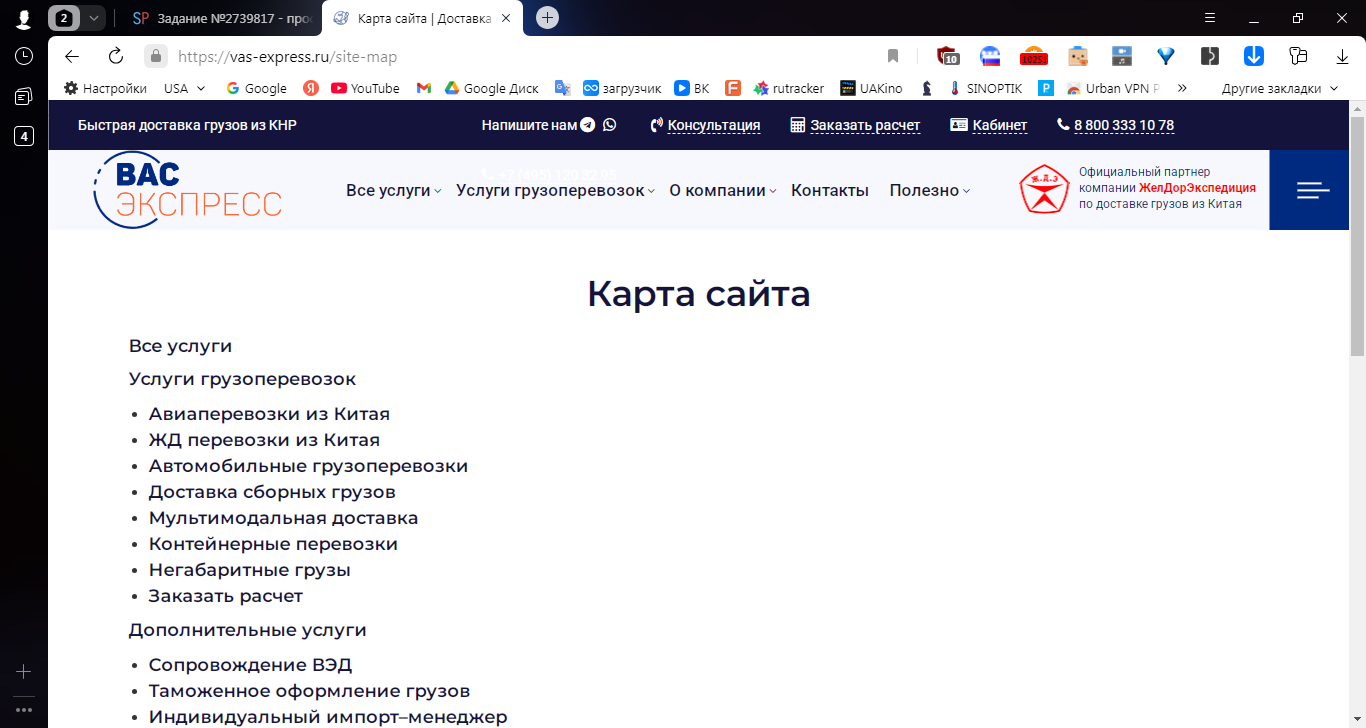
Task: Bookmark this page with bookmark icon
Action: click(893, 56)
